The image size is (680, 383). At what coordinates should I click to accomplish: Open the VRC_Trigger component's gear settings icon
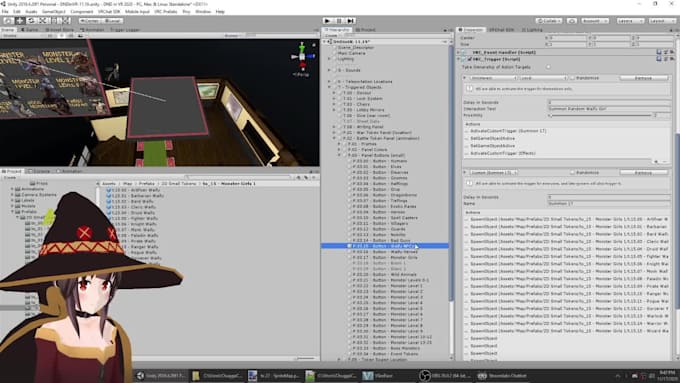click(x=666, y=59)
